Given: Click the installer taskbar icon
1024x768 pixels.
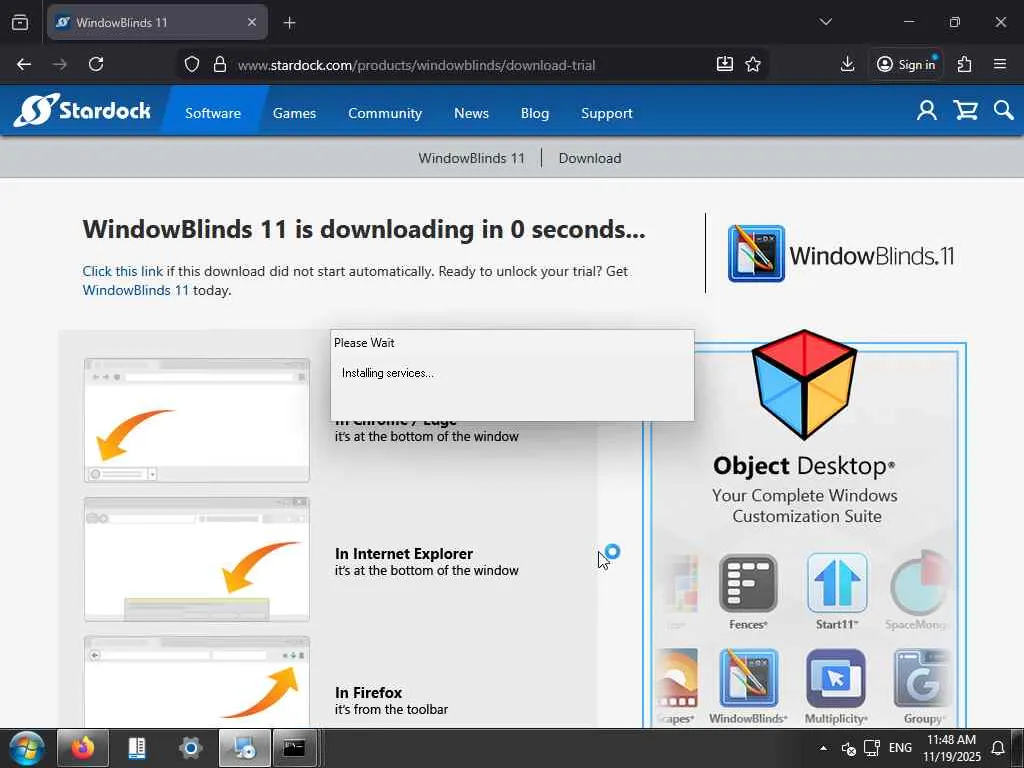Looking at the screenshot, I should [244, 748].
